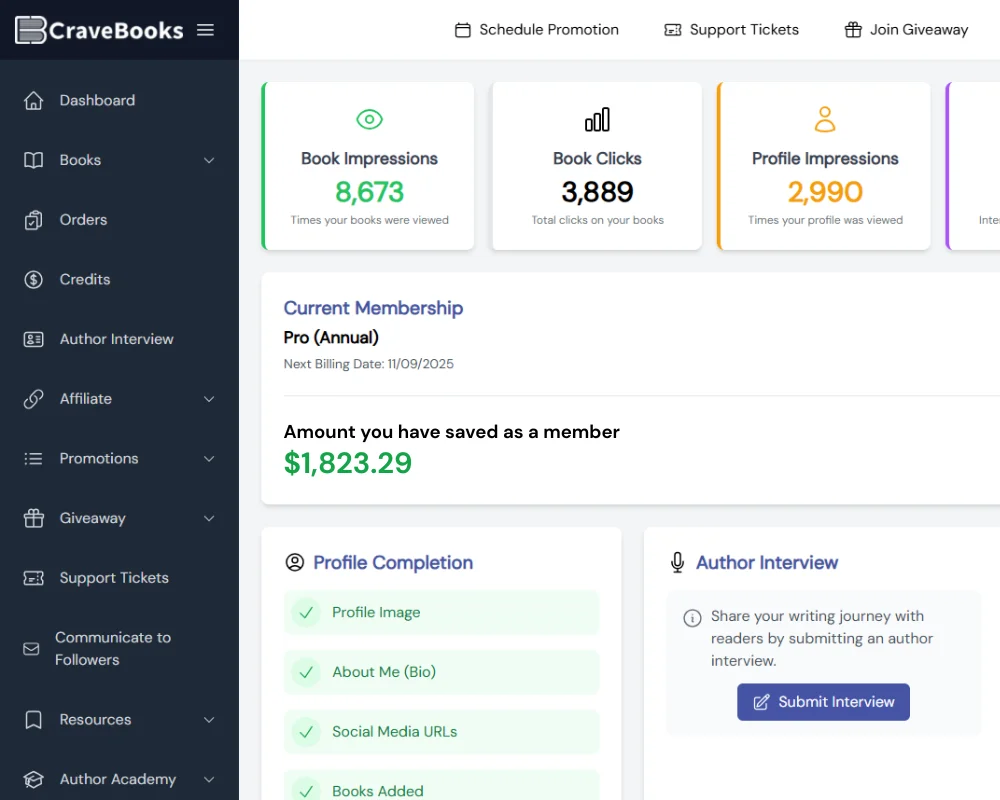Expand the Promotions sidebar section
This screenshot has width=1000, height=800.
[x=209, y=459]
